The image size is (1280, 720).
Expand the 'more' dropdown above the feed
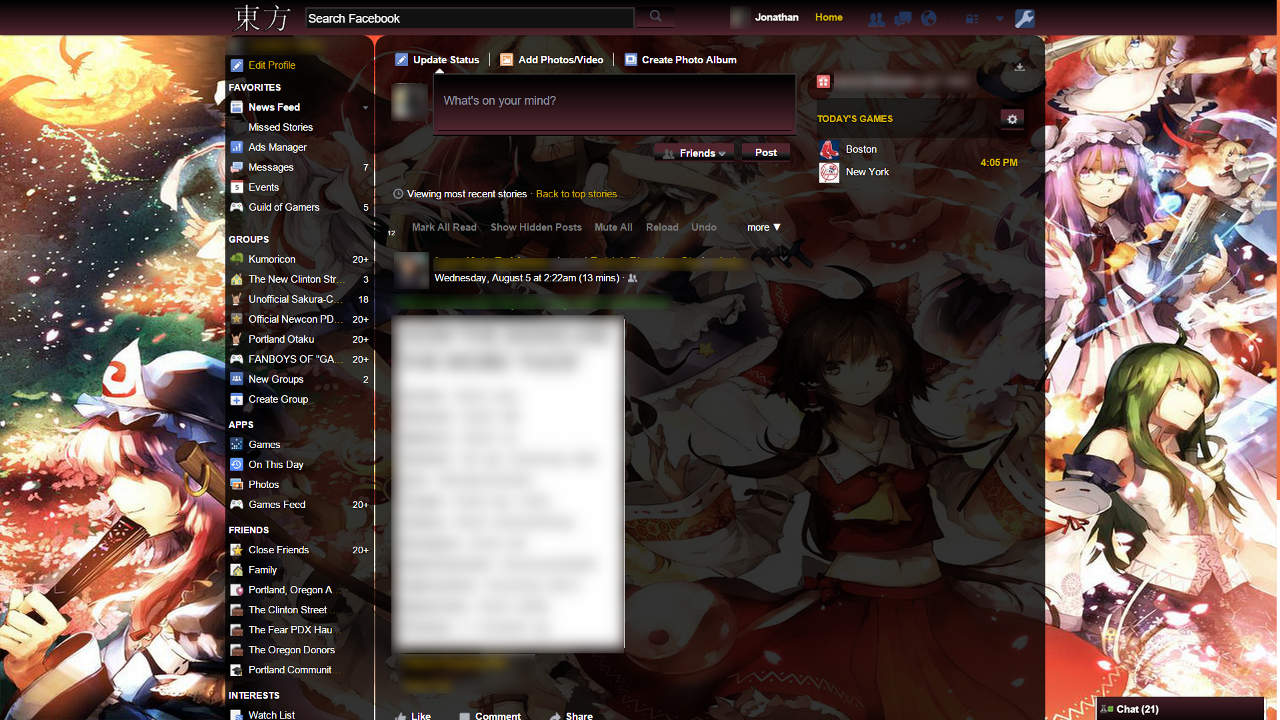[763, 227]
